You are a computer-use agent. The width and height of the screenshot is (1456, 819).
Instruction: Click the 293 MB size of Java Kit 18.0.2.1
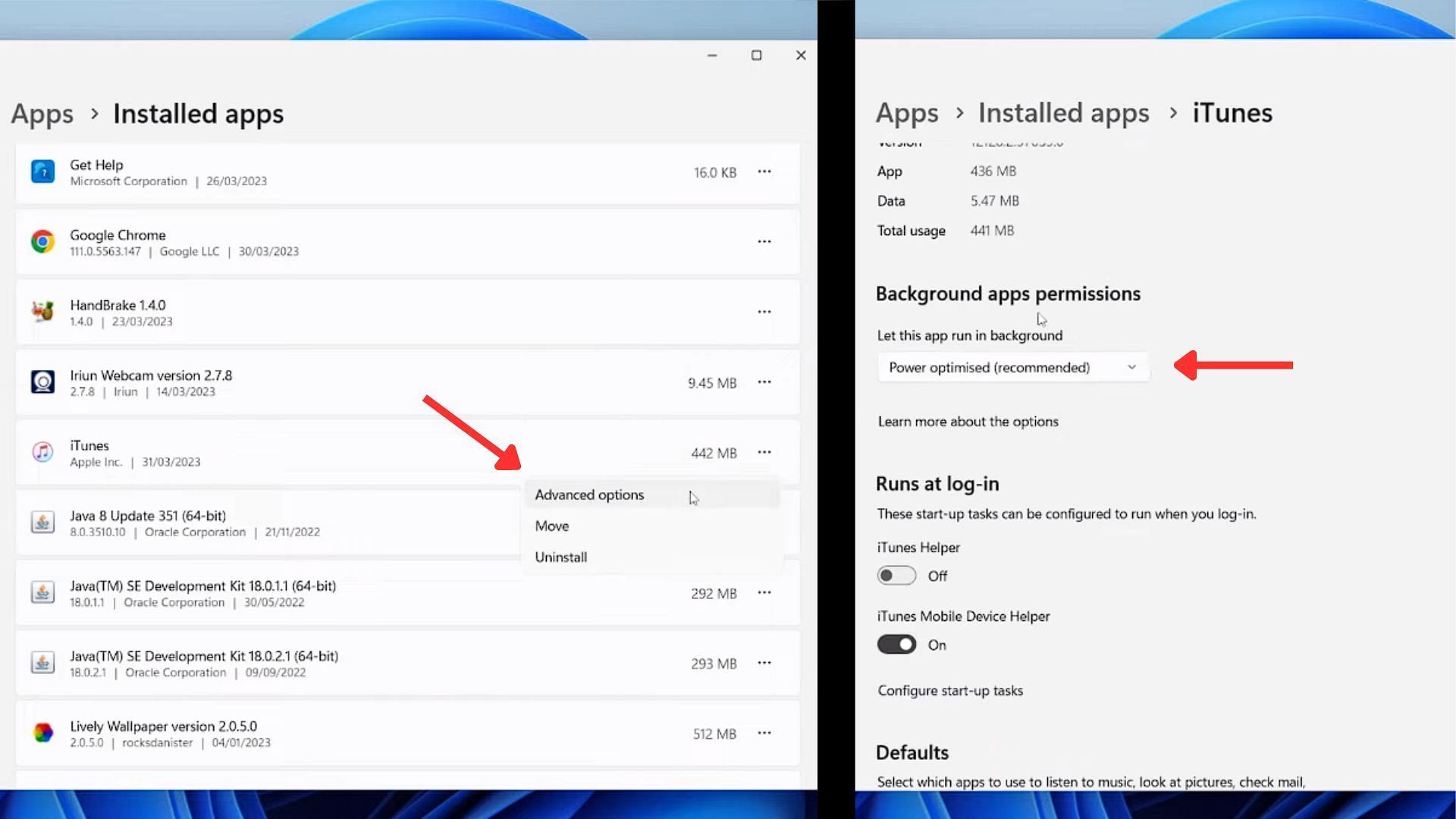(714, 664)
